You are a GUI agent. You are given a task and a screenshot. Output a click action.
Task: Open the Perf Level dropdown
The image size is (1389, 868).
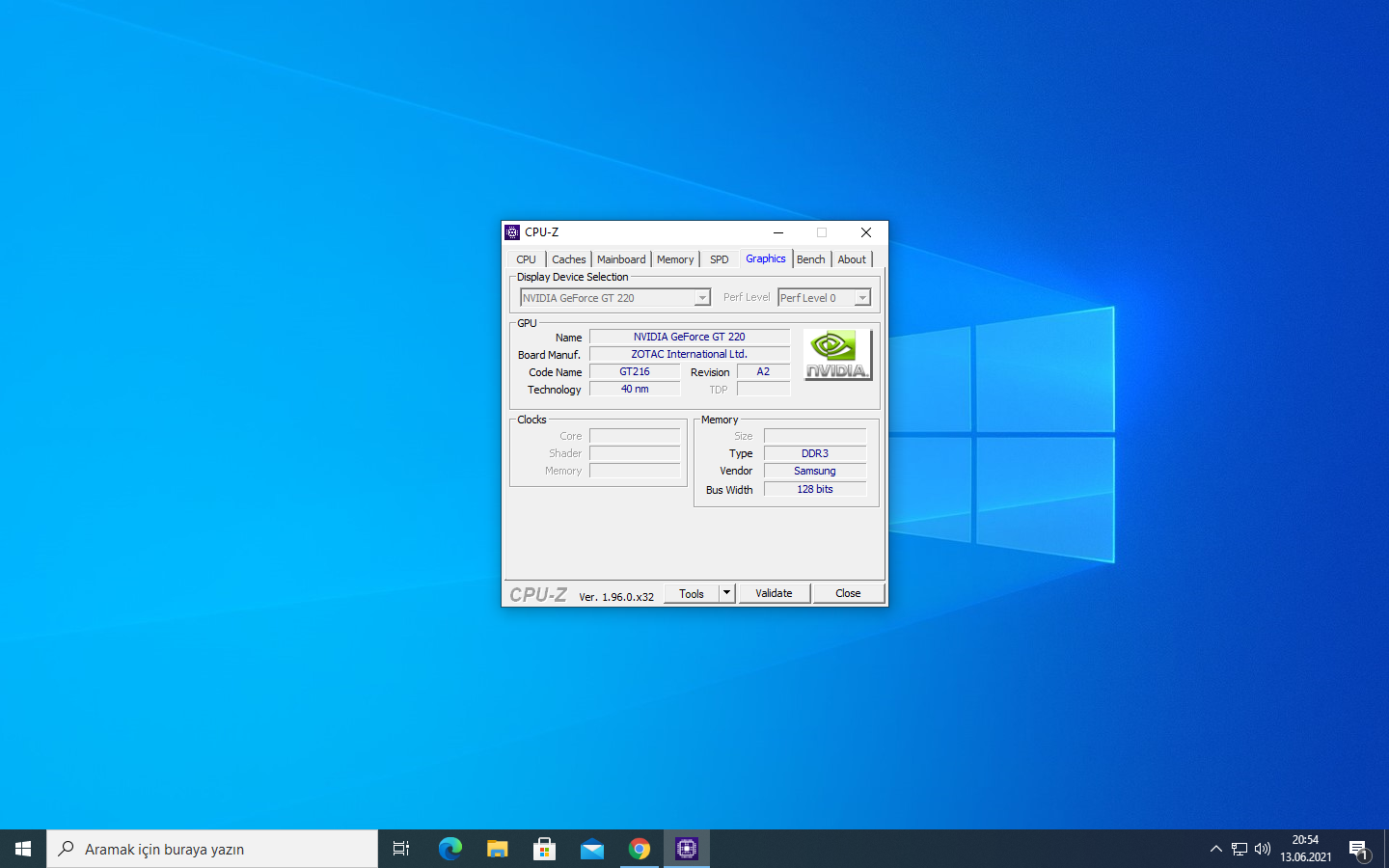point(862,298)
